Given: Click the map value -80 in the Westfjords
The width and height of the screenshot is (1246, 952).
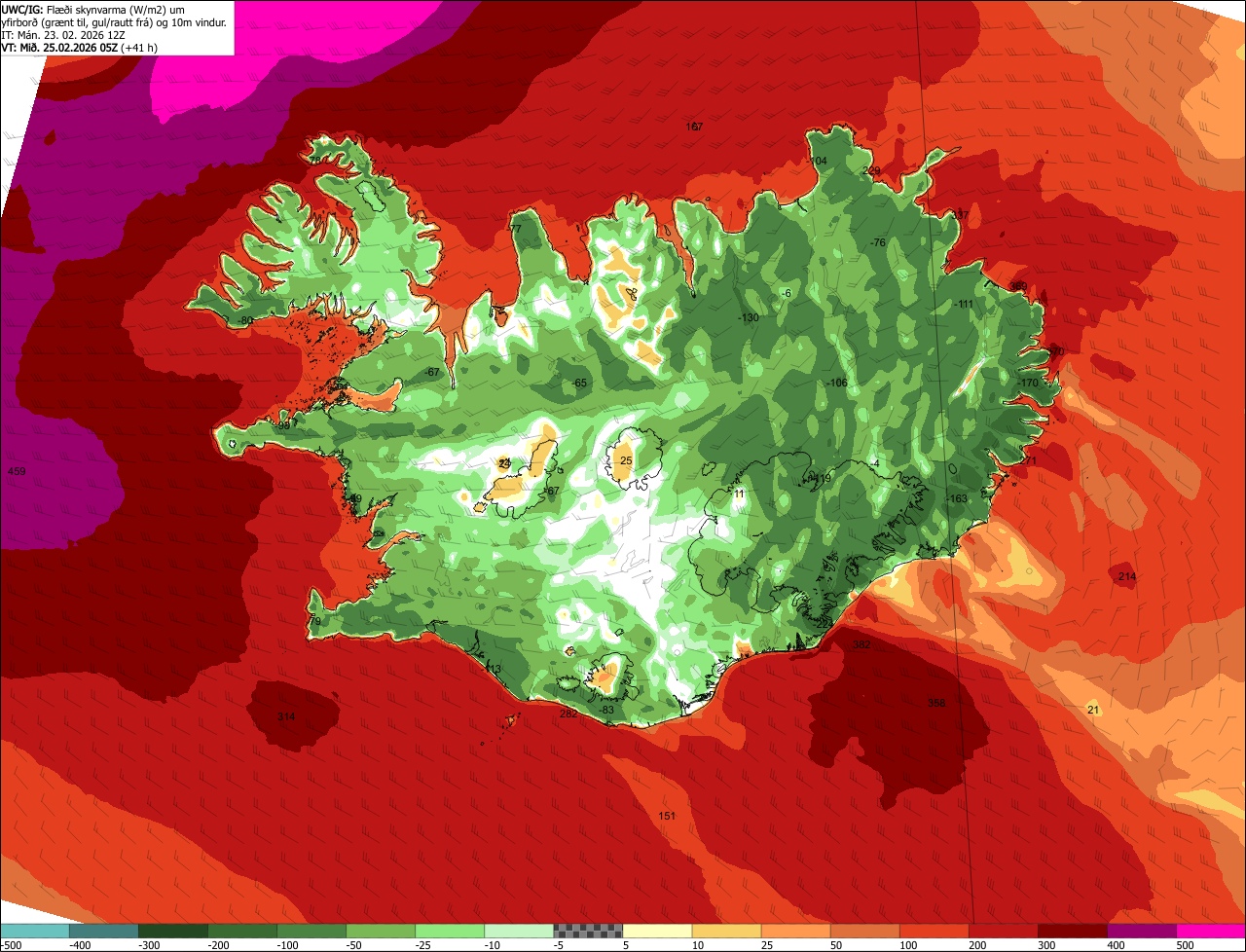Looking at the screenshot, I should pyautogui.click(x=244, y=320).
